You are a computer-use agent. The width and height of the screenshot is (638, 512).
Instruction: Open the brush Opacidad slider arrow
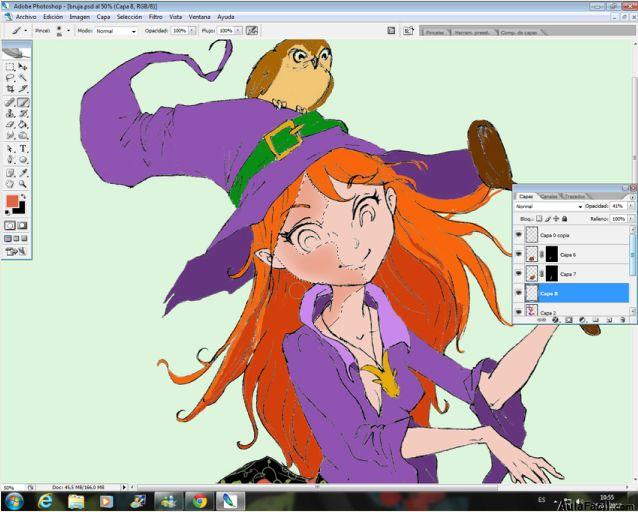click(192, 31)
